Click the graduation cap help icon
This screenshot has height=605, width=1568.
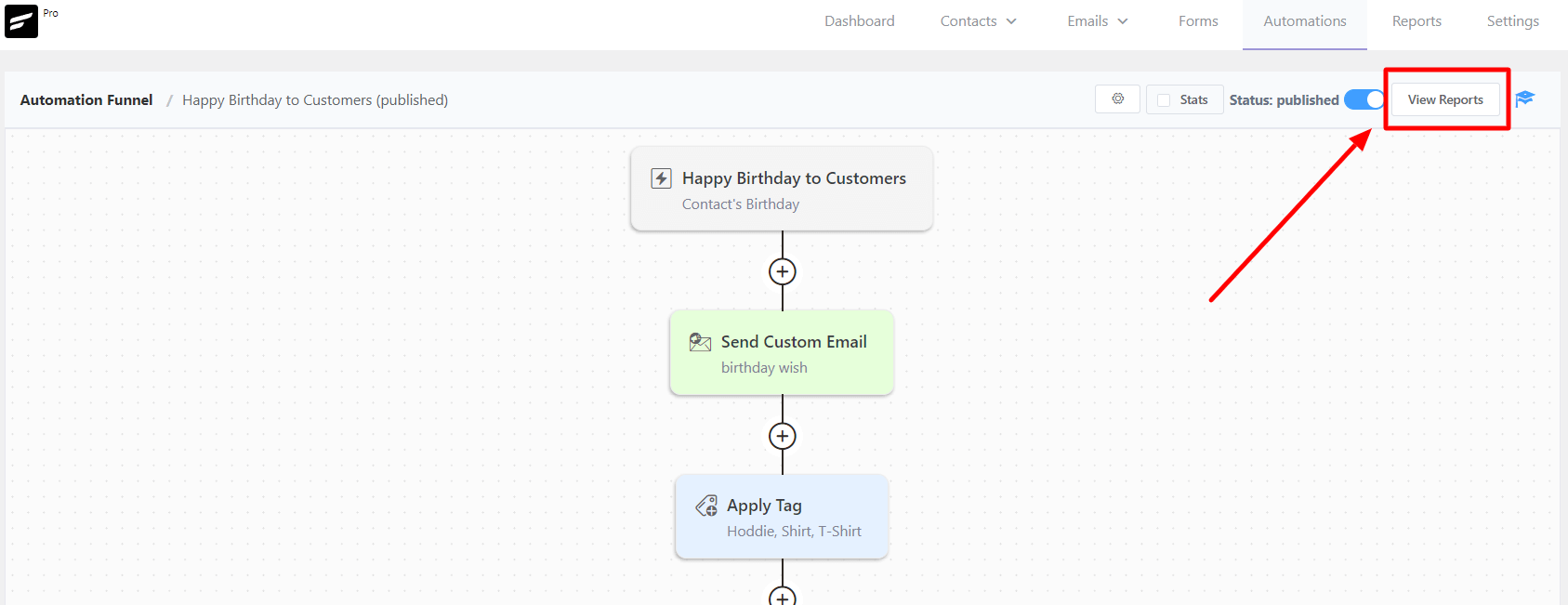point(1524,99)
